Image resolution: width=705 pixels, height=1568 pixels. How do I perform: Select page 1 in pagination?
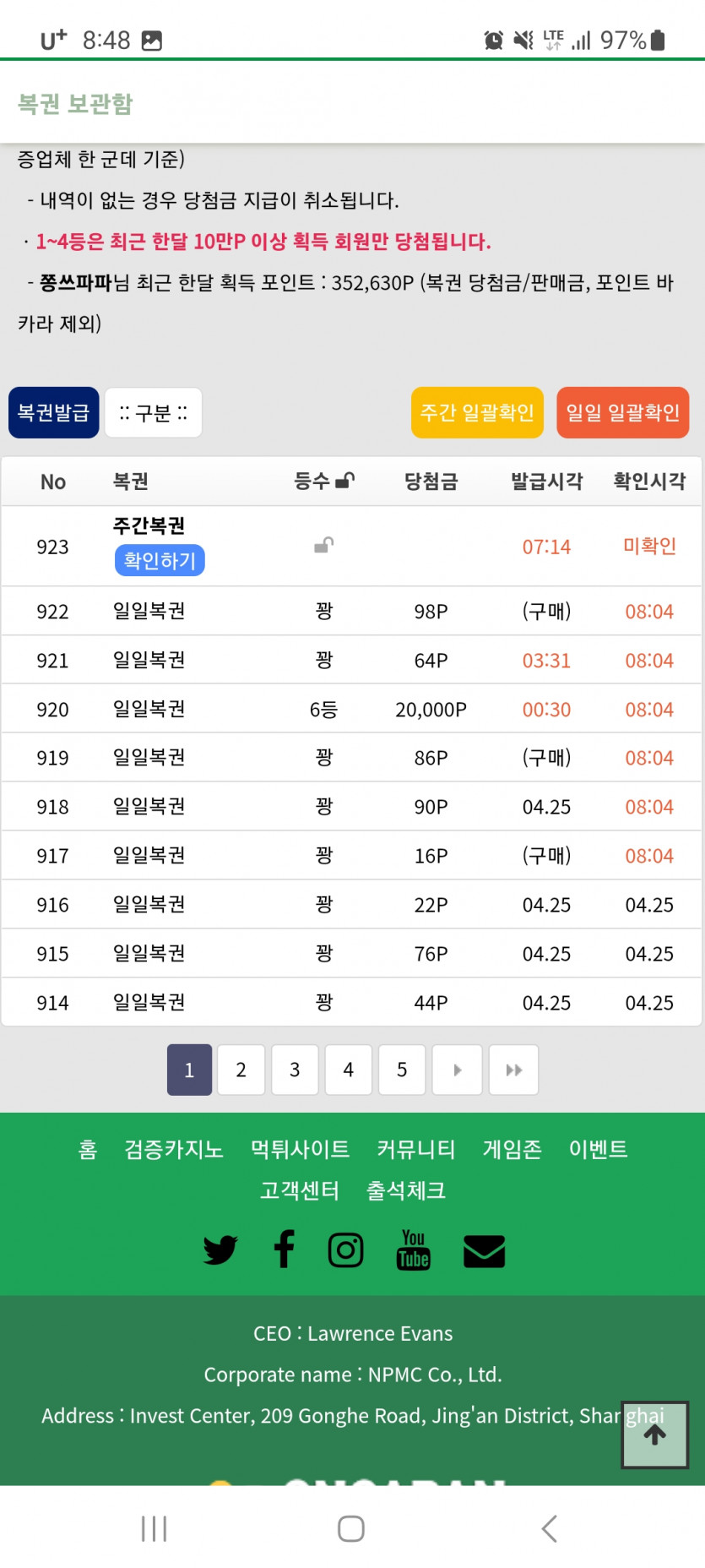tap(189, 1070)
